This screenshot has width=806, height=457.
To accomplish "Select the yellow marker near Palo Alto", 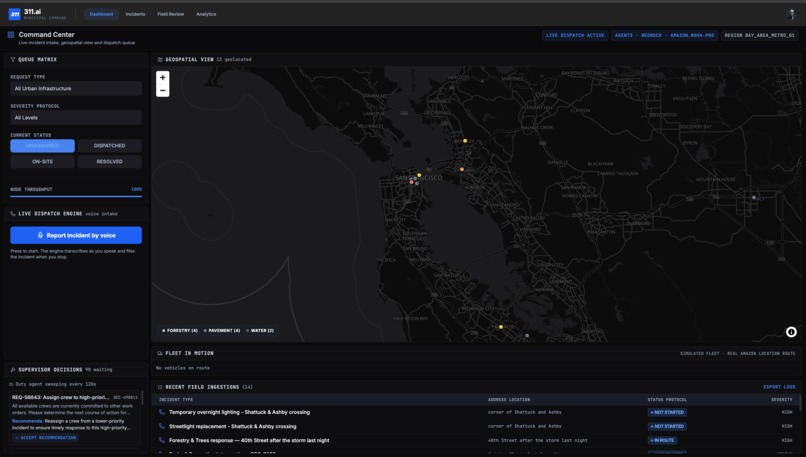I will 501,327.
